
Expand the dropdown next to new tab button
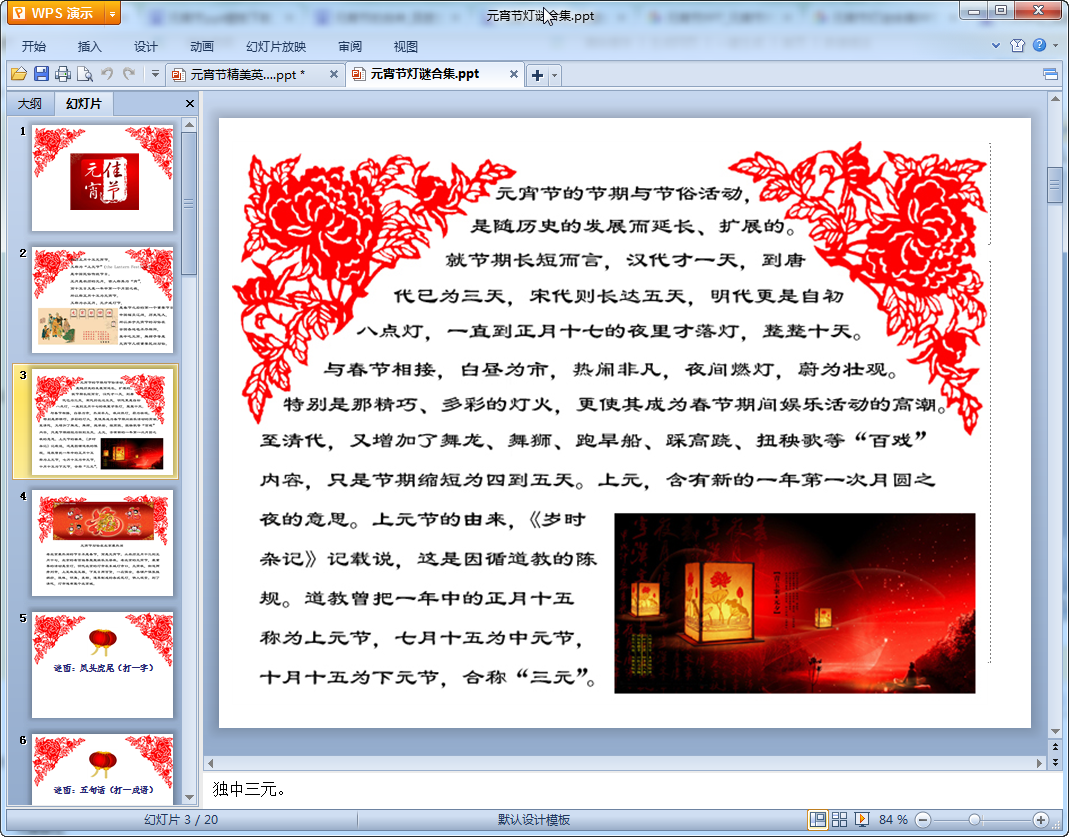tap(555, 75)
